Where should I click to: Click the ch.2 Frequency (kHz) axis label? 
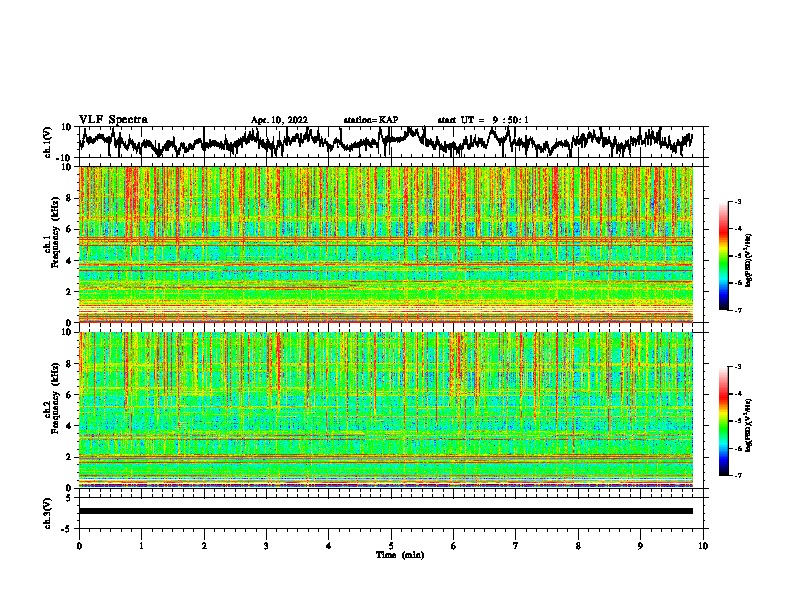pos(51,398)
